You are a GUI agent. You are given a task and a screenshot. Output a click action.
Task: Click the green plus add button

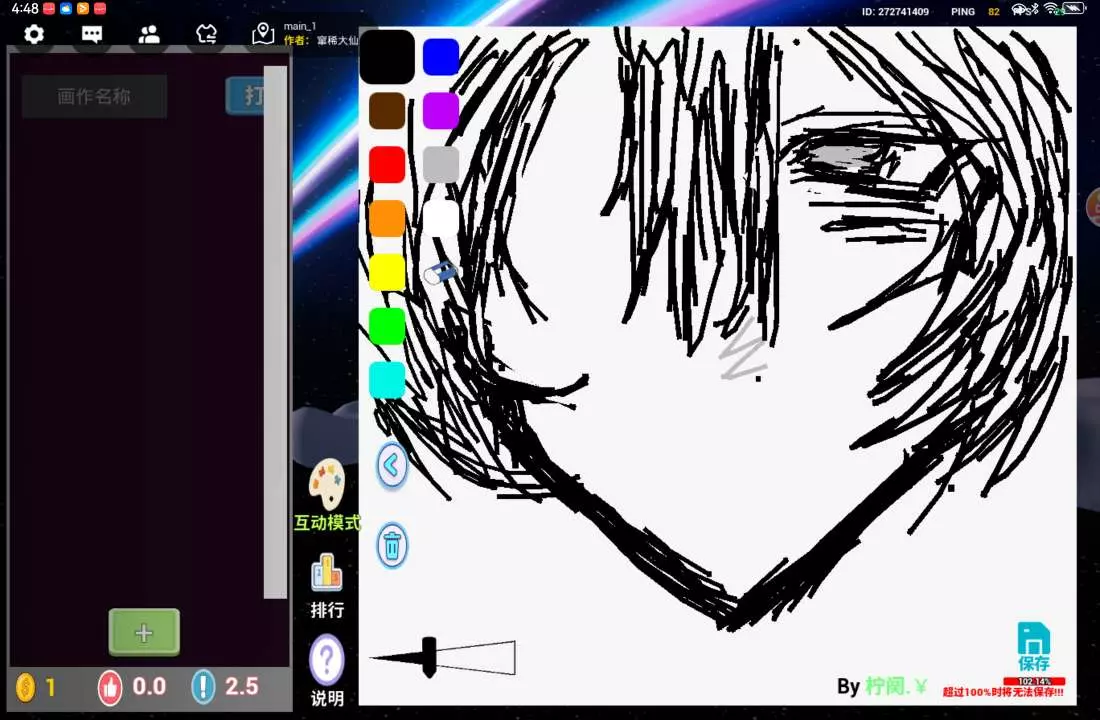pyautogui.click(x=144, y=632)
